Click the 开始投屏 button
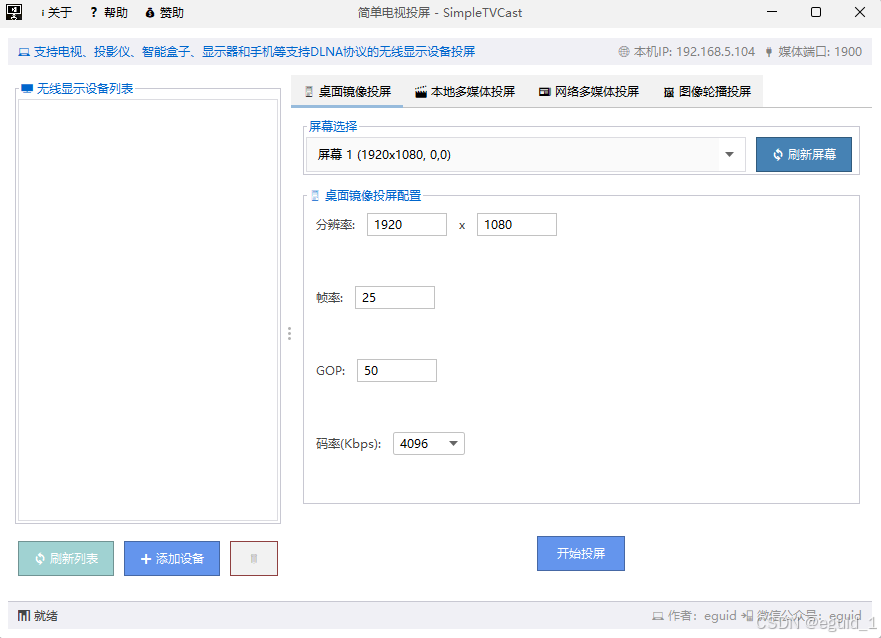Image resolution: width=881 pixels, height=638 pixels. (581, 553)
